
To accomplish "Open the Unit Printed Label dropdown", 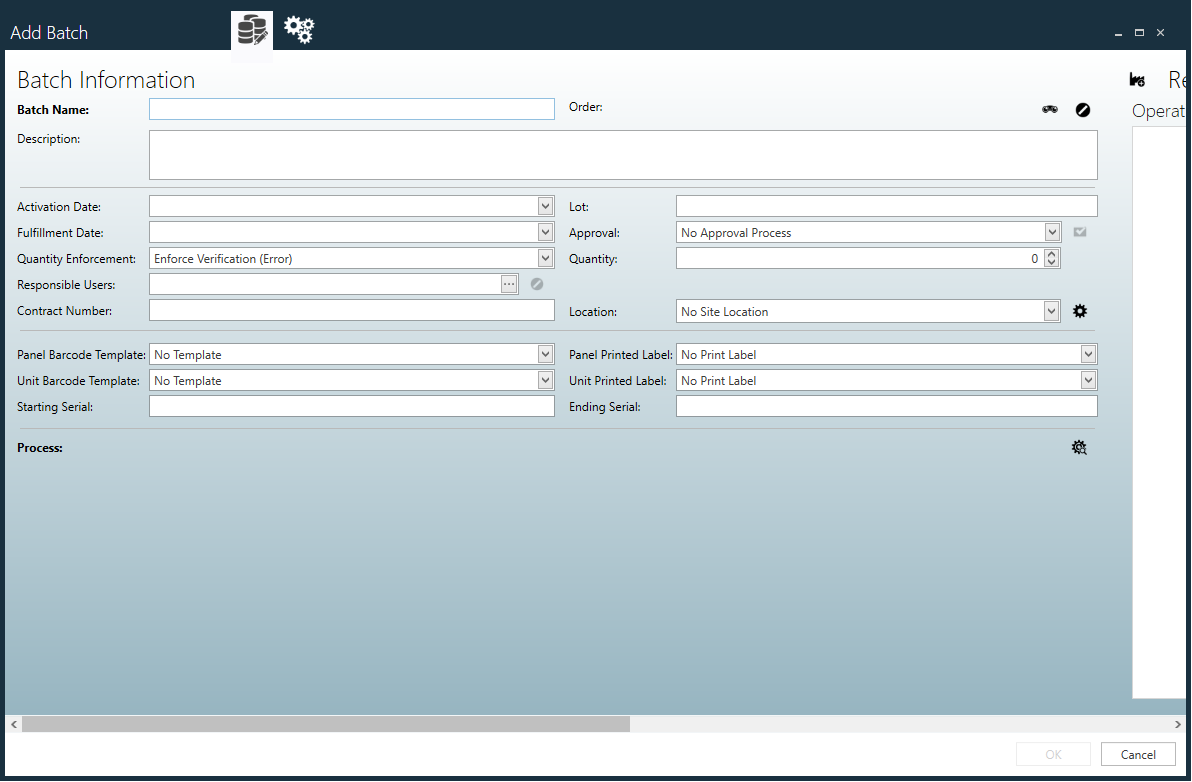I will click(1087, 380).
